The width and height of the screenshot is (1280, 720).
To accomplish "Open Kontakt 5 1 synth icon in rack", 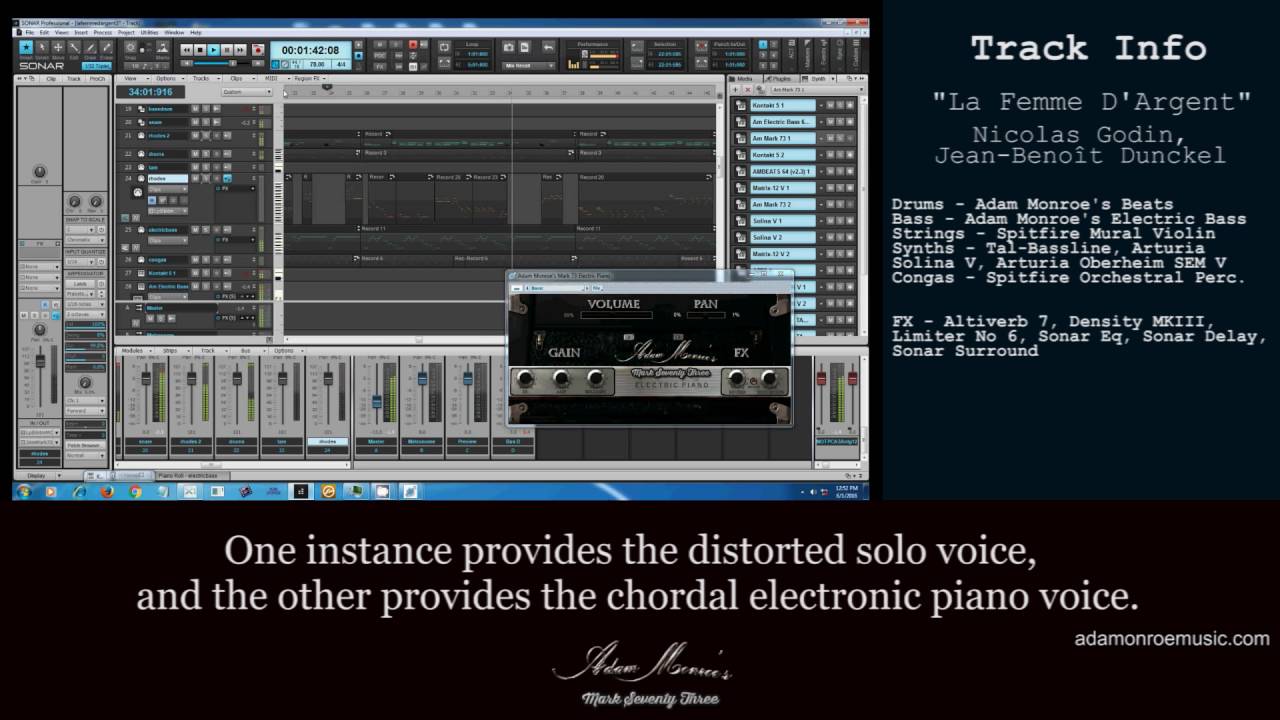I will tap(741, 105).
